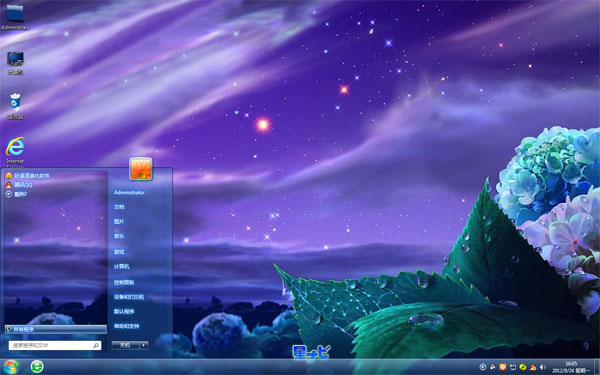Screen dimensions: 600x375
Task: Open the green IE browser taskbar icon
Action: click(x=37, y=367)
